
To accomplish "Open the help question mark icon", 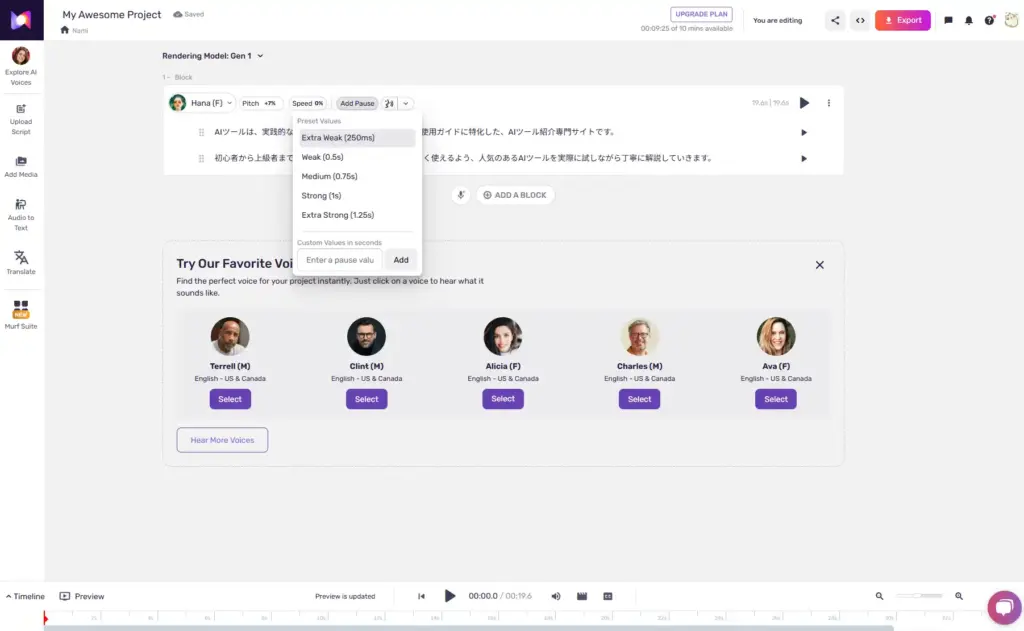I will (989, 20).
